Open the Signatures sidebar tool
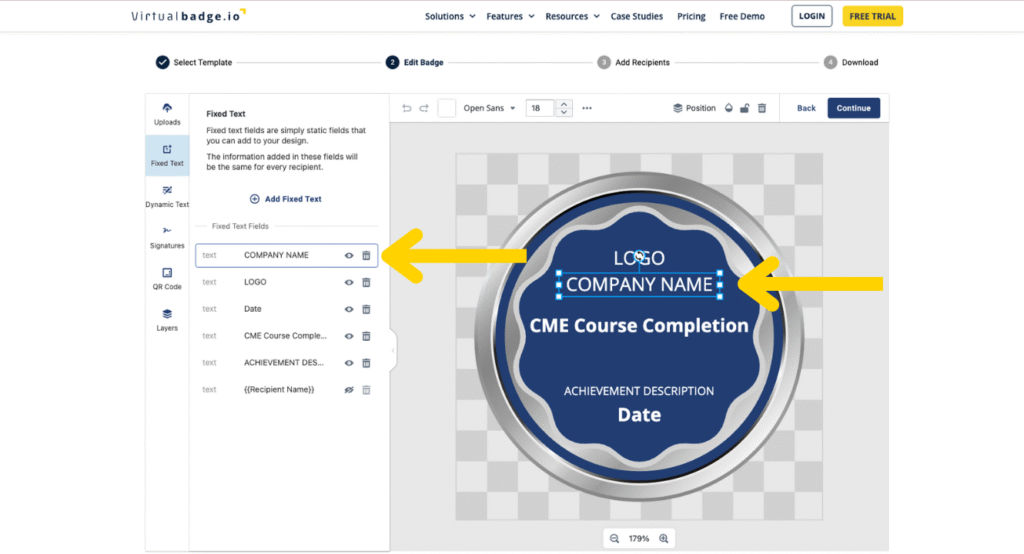Screen dimensions: 1024x554 (167, 236)
